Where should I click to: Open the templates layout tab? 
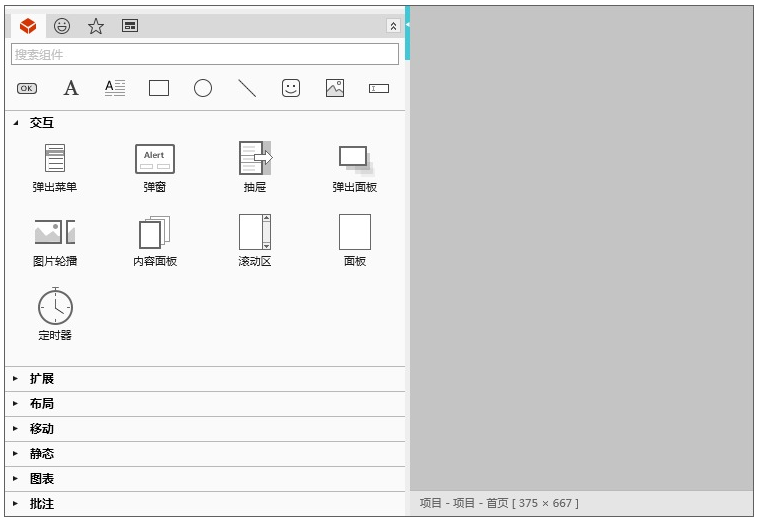coord(130,26)
